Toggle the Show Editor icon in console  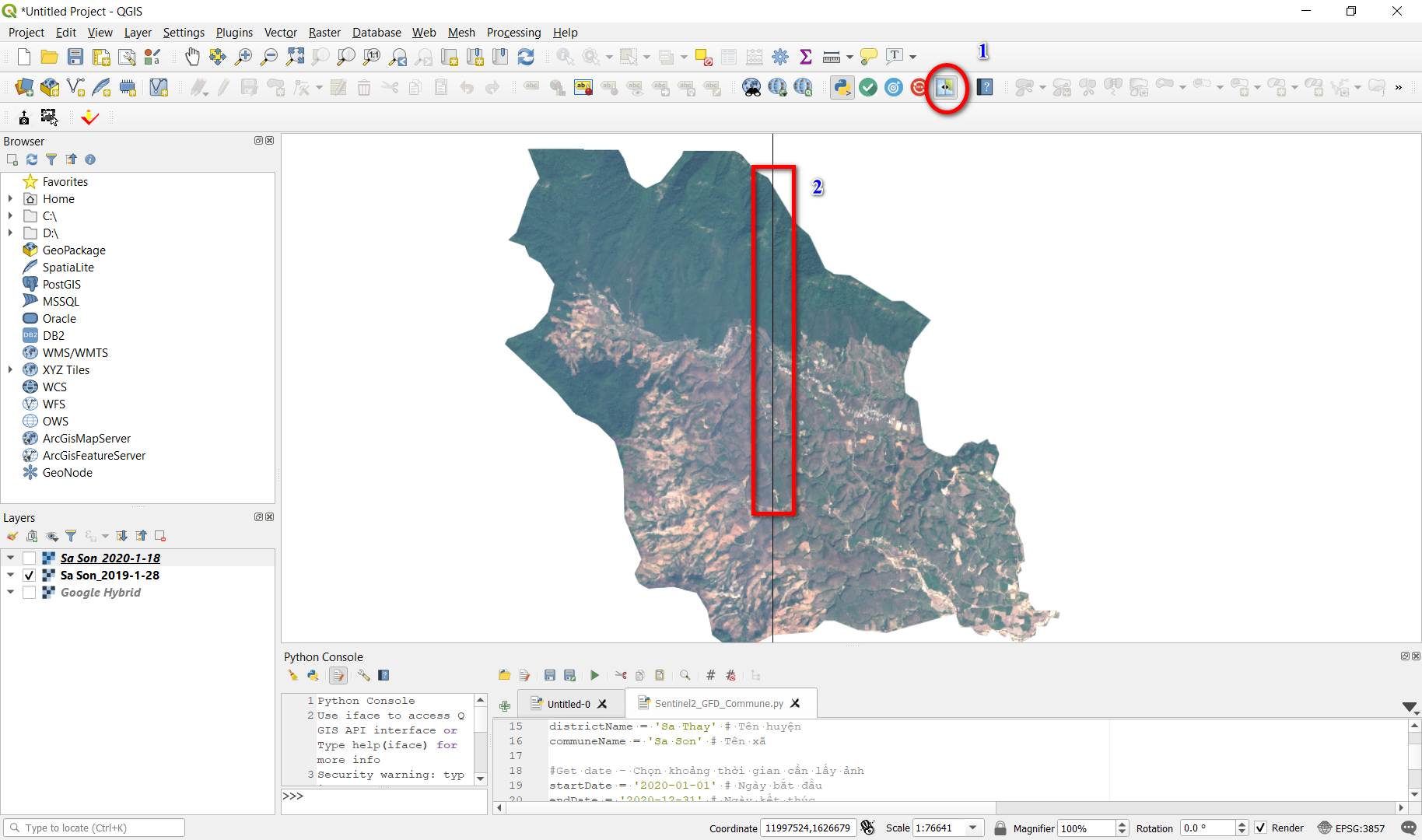coord(338,675)
